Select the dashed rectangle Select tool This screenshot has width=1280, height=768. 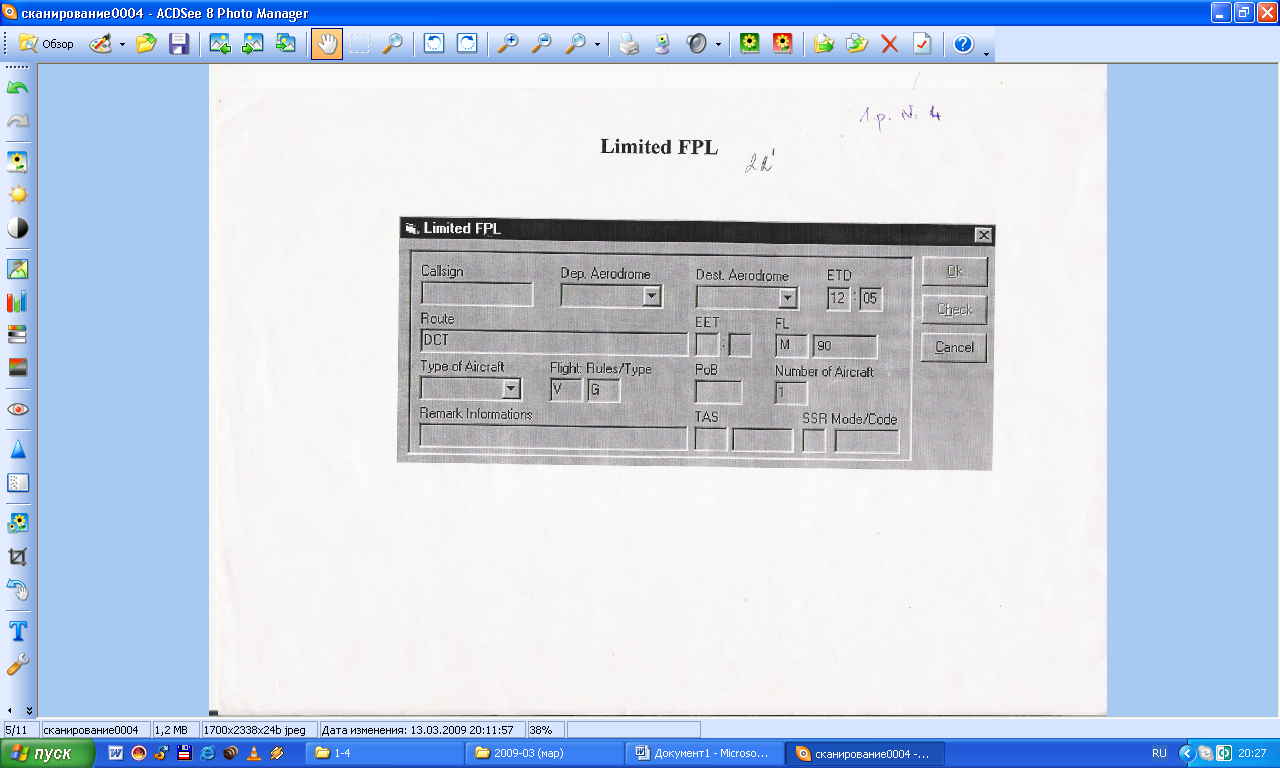click(x=360, y=44)
